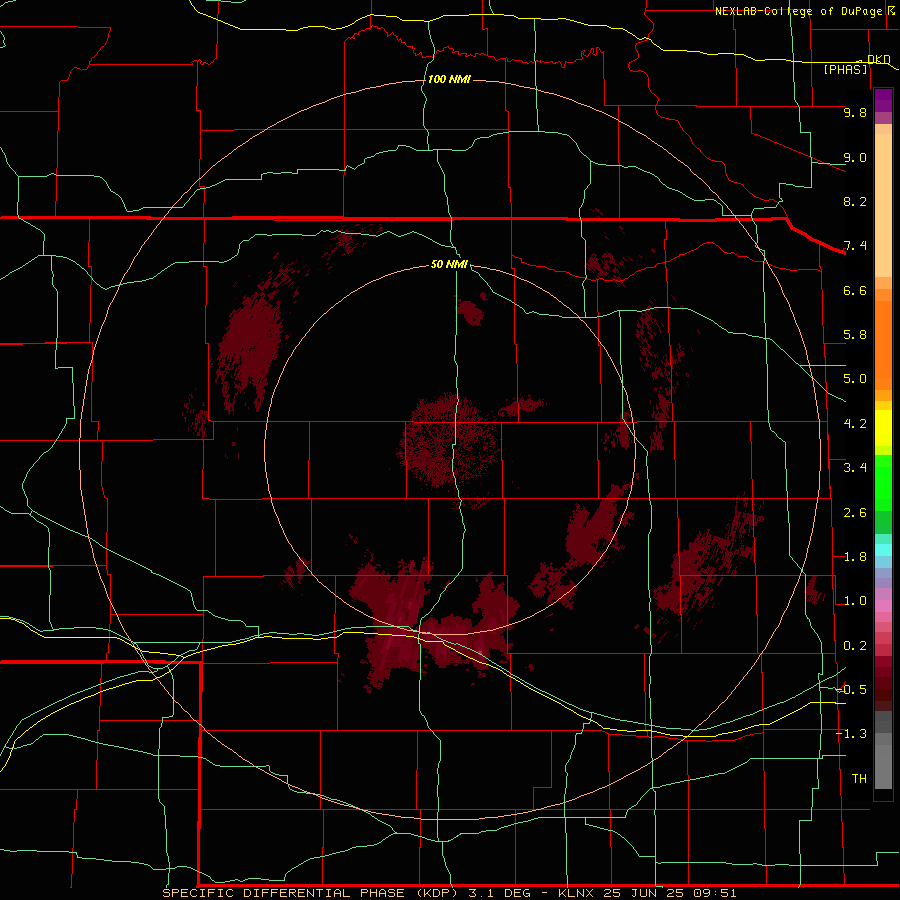Click the 9.0 color scale value
The image size is (900, 900).
(855, 157)
